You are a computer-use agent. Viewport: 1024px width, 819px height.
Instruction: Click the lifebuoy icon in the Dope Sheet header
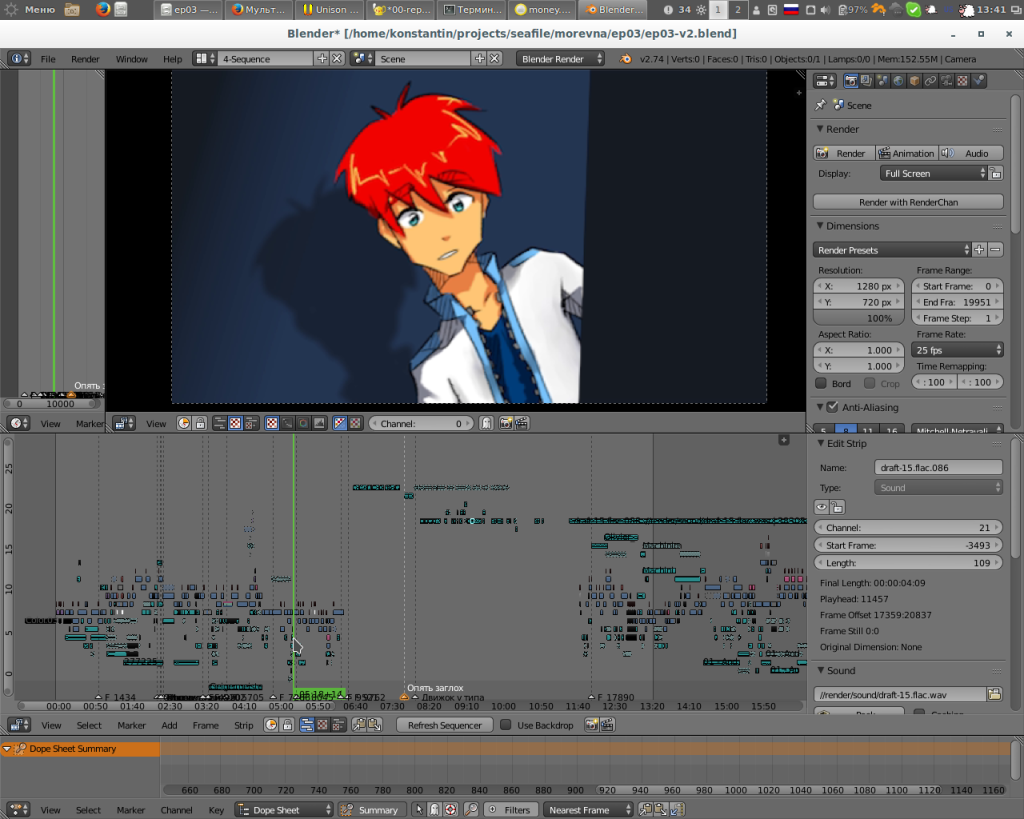451,810
